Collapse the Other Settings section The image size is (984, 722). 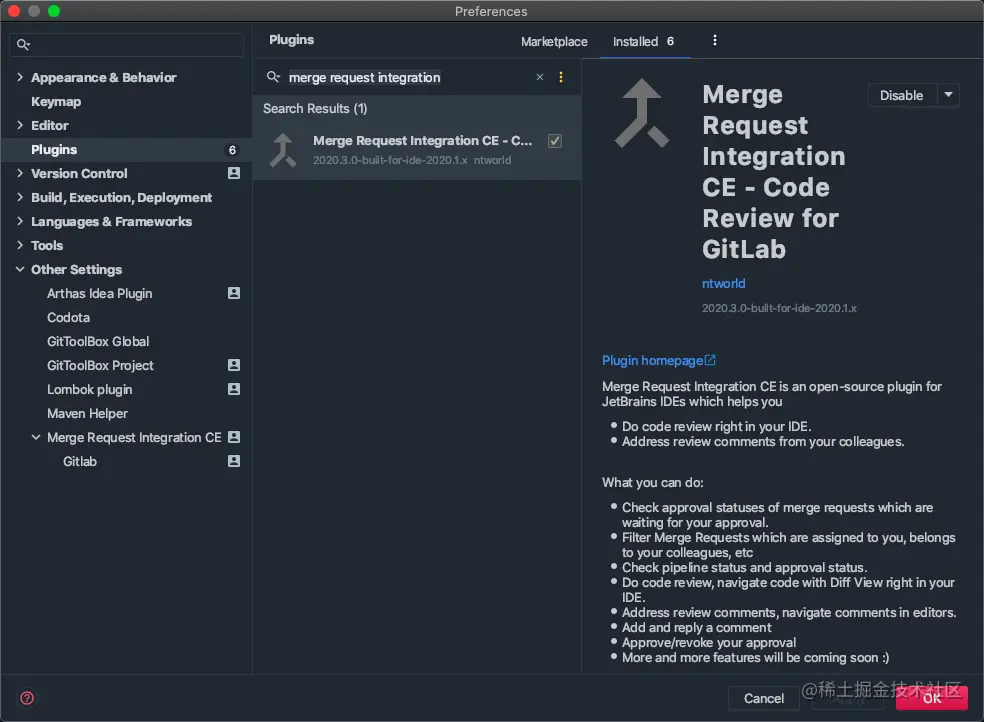click(x=19, y=269)
